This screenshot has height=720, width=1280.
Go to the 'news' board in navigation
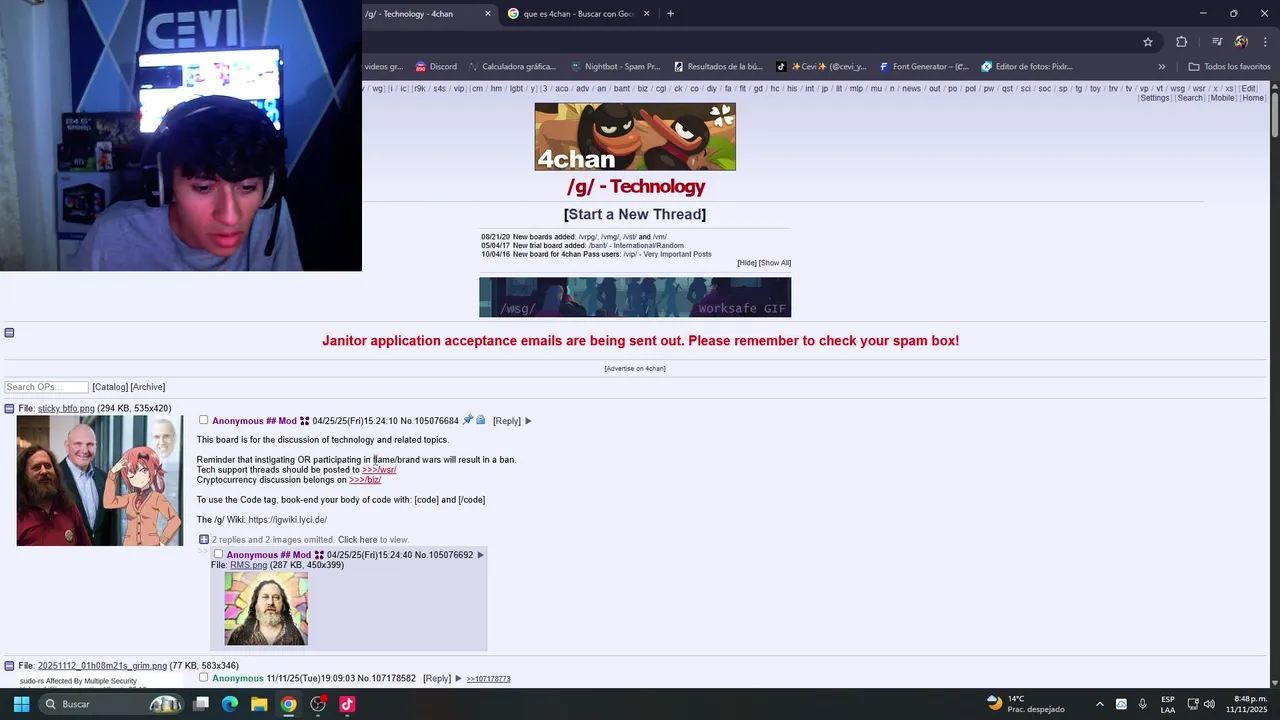click(x=911, y=88)
